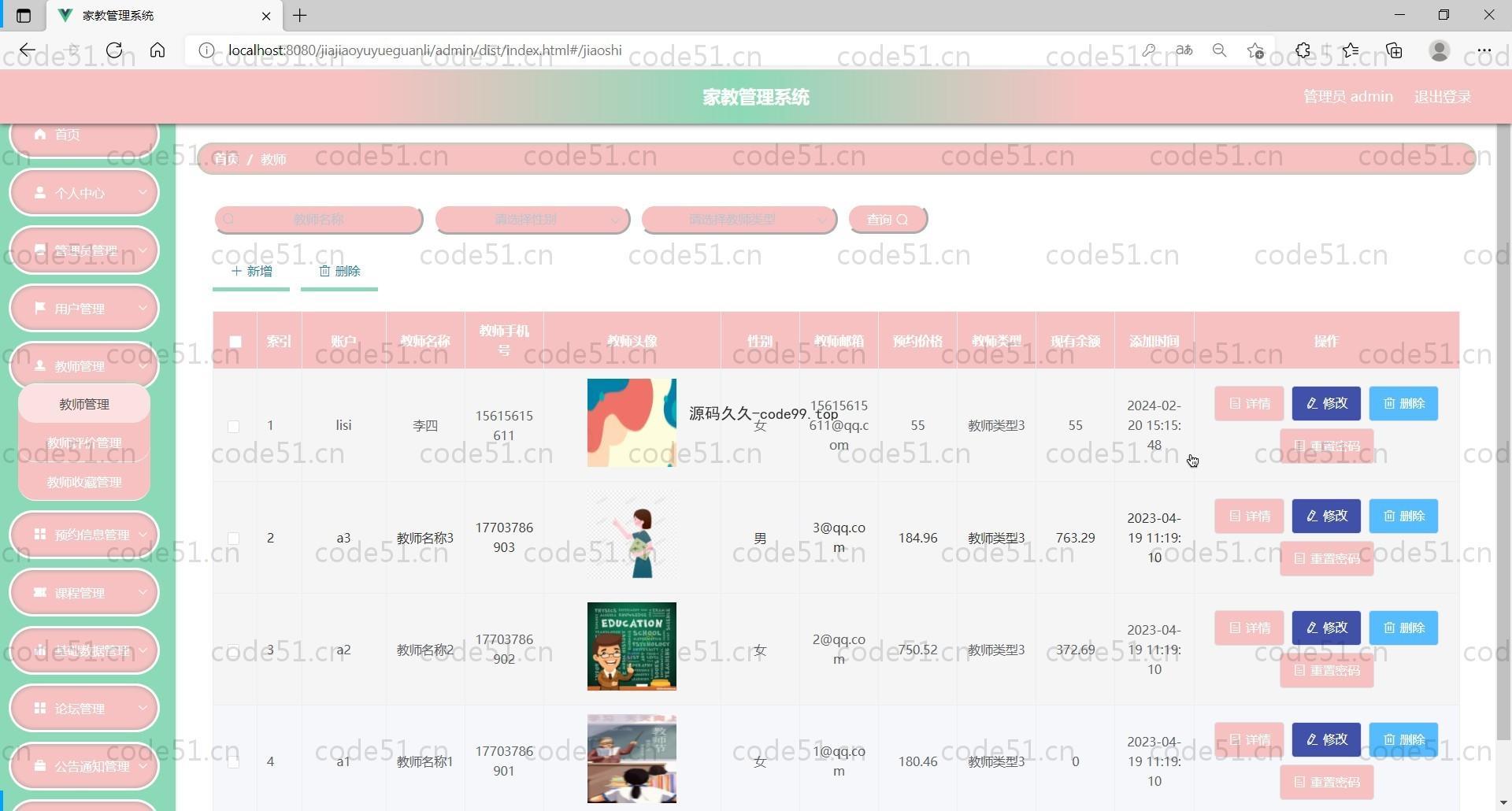Open browser settings three-dot menu
The height and width of the screenshot is (811, 1512).
[1484, 50]
